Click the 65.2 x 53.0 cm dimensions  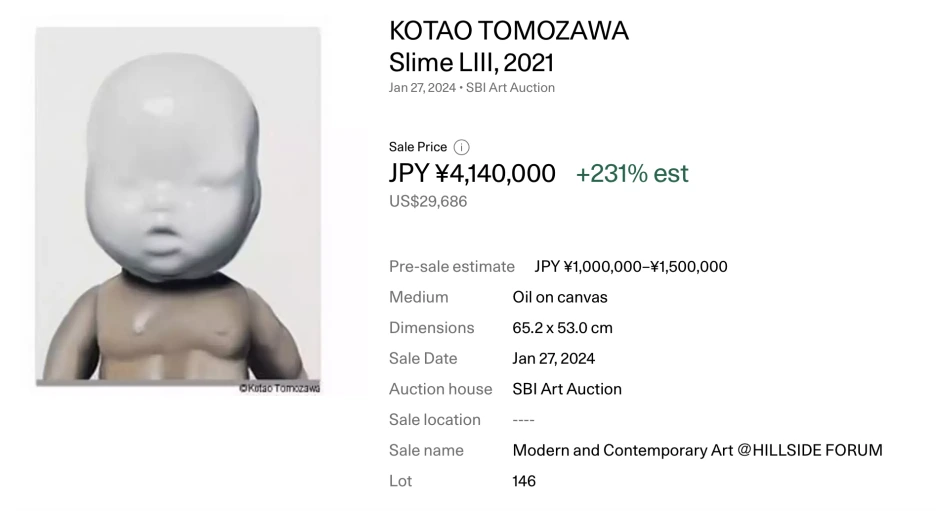point(562,328)
